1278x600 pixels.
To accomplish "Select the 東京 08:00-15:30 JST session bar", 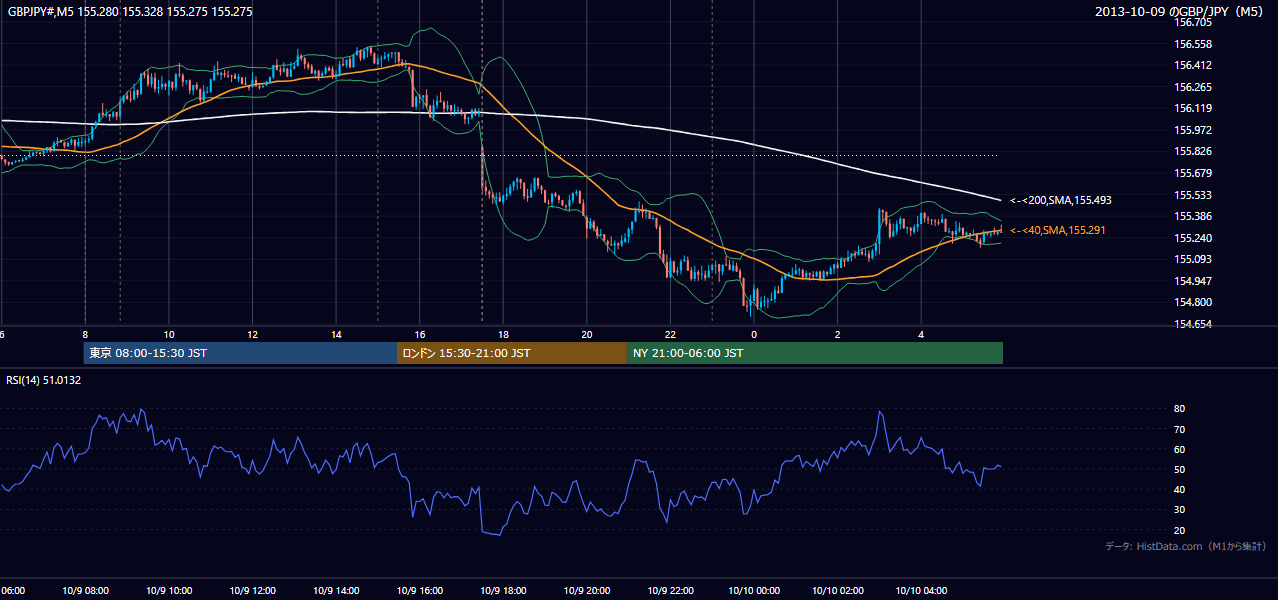I will pos(241,353).
